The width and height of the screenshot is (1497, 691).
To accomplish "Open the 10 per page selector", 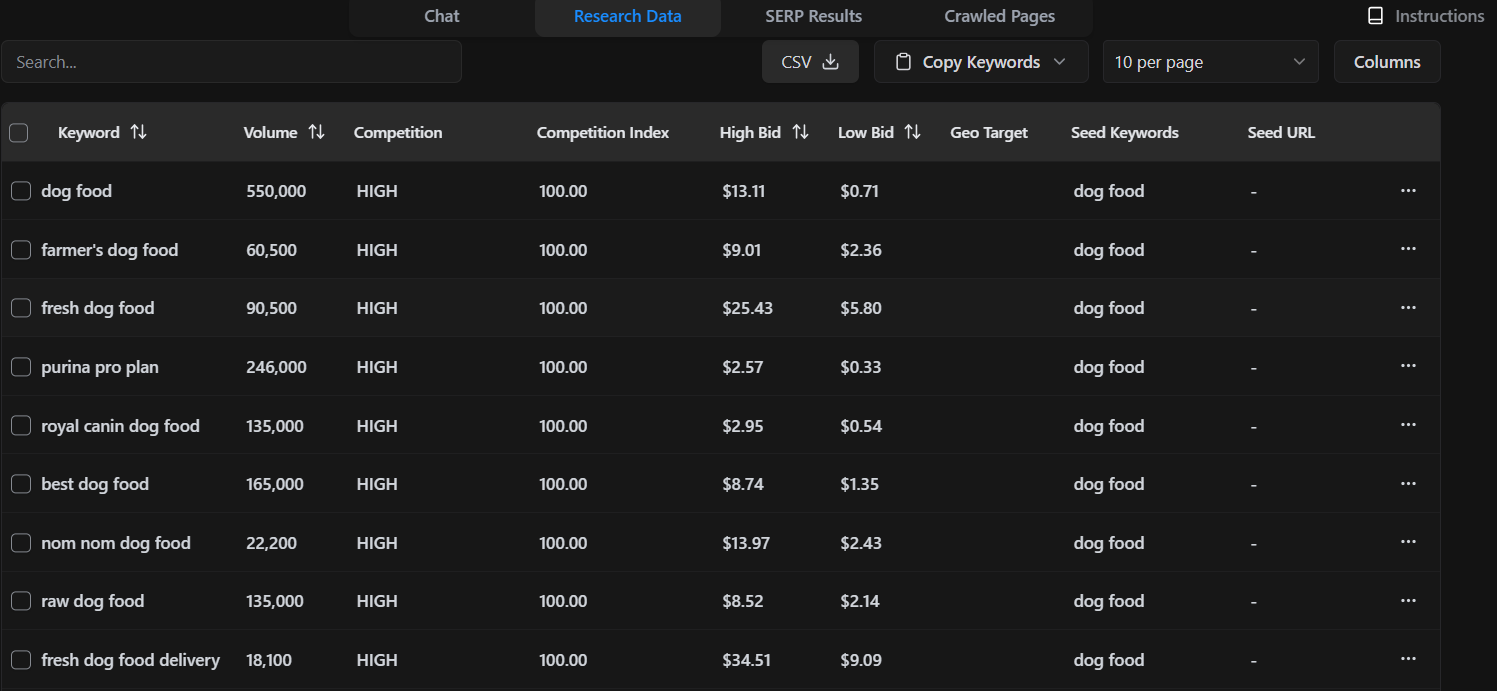I will [x=1210, y=62].
